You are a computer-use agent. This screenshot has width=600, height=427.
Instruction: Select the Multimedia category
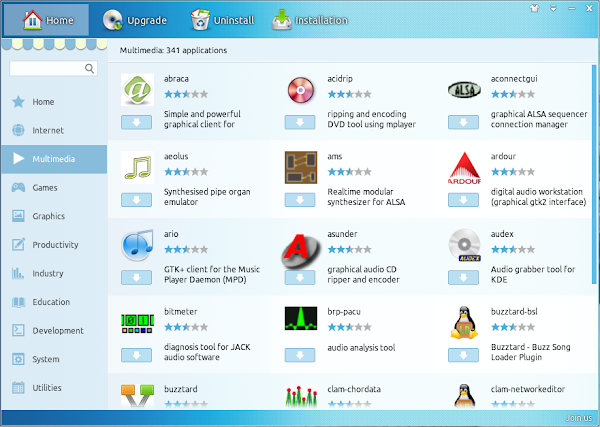point(54,159)
